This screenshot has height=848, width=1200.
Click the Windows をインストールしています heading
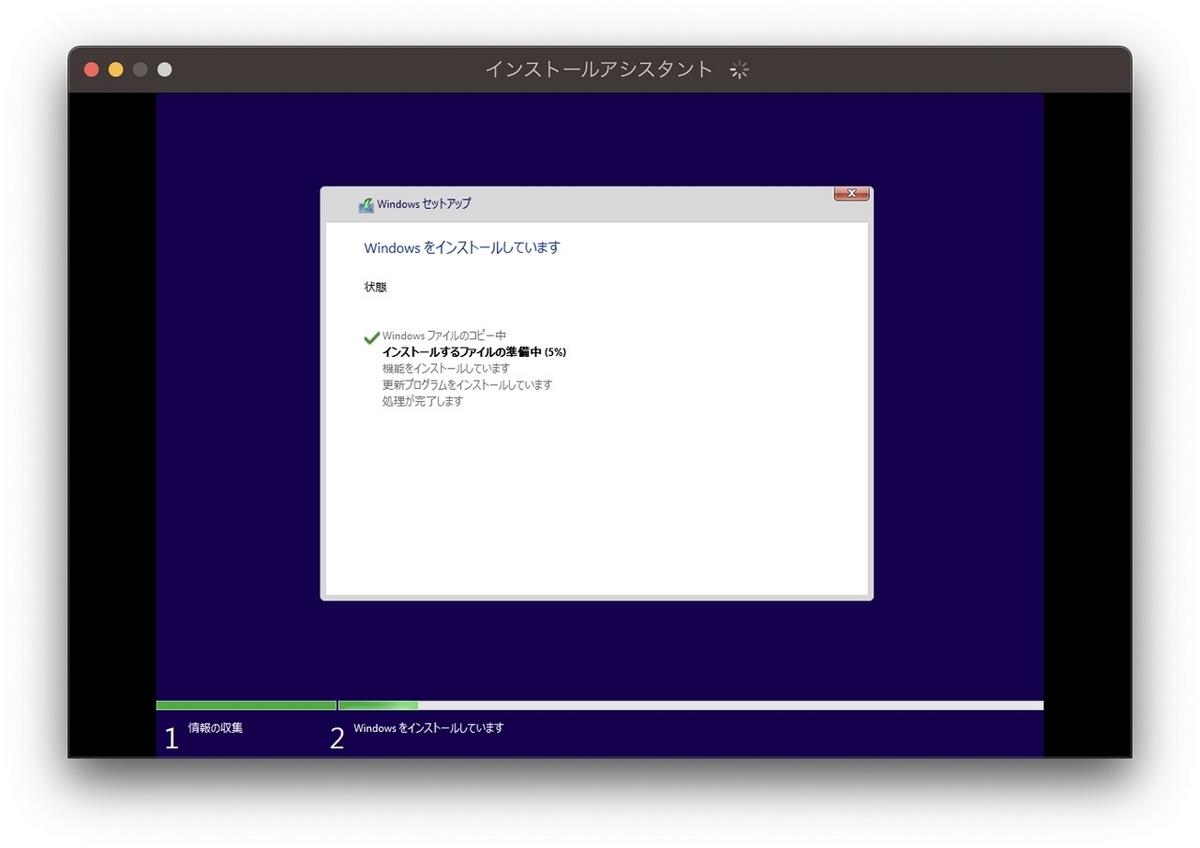tap(462, 247)
